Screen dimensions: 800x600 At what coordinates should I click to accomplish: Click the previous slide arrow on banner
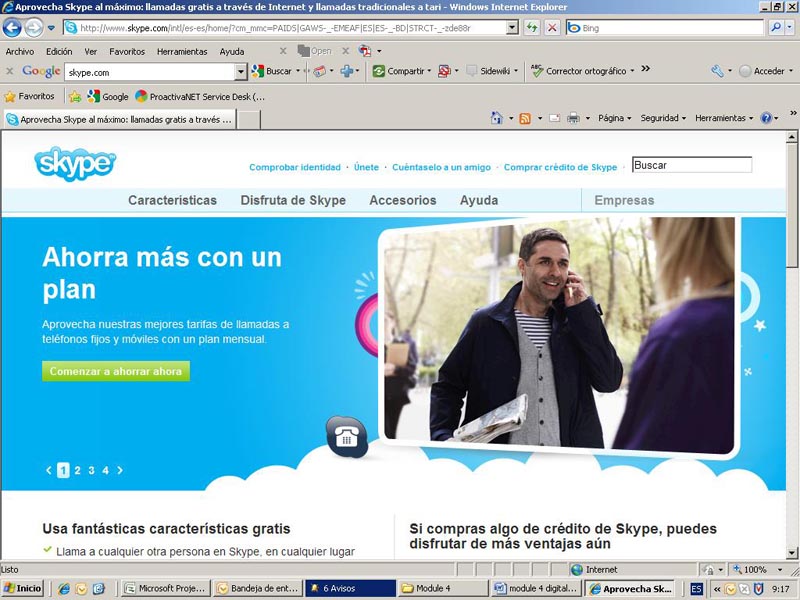(x=48, y=470)
